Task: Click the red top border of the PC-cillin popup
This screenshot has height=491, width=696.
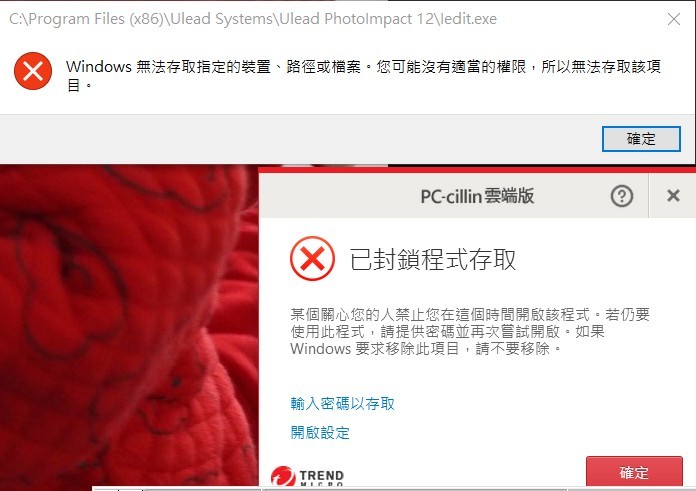Action: [477, 170]
